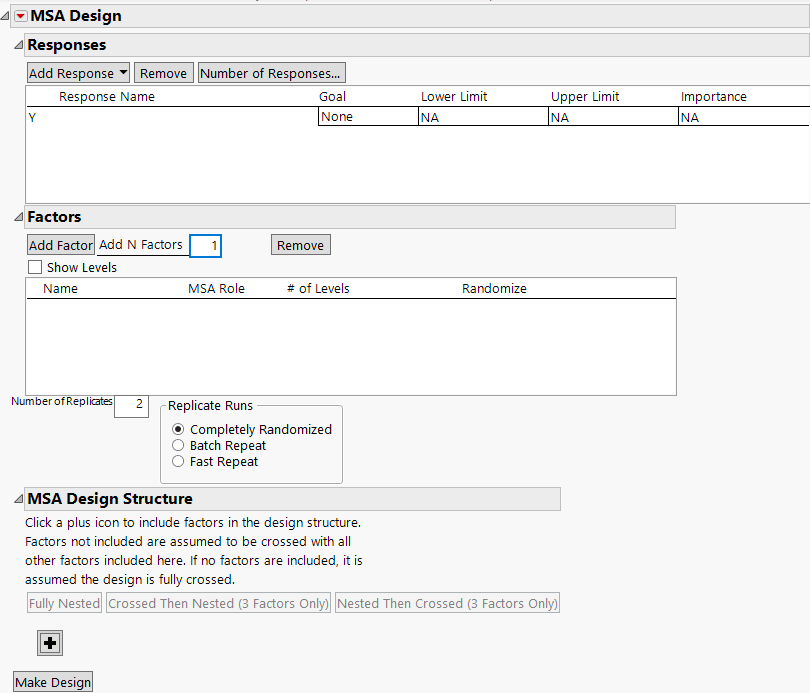Collapse the MSA Design outline section
810x693 pixels.
tap(6, 16)
